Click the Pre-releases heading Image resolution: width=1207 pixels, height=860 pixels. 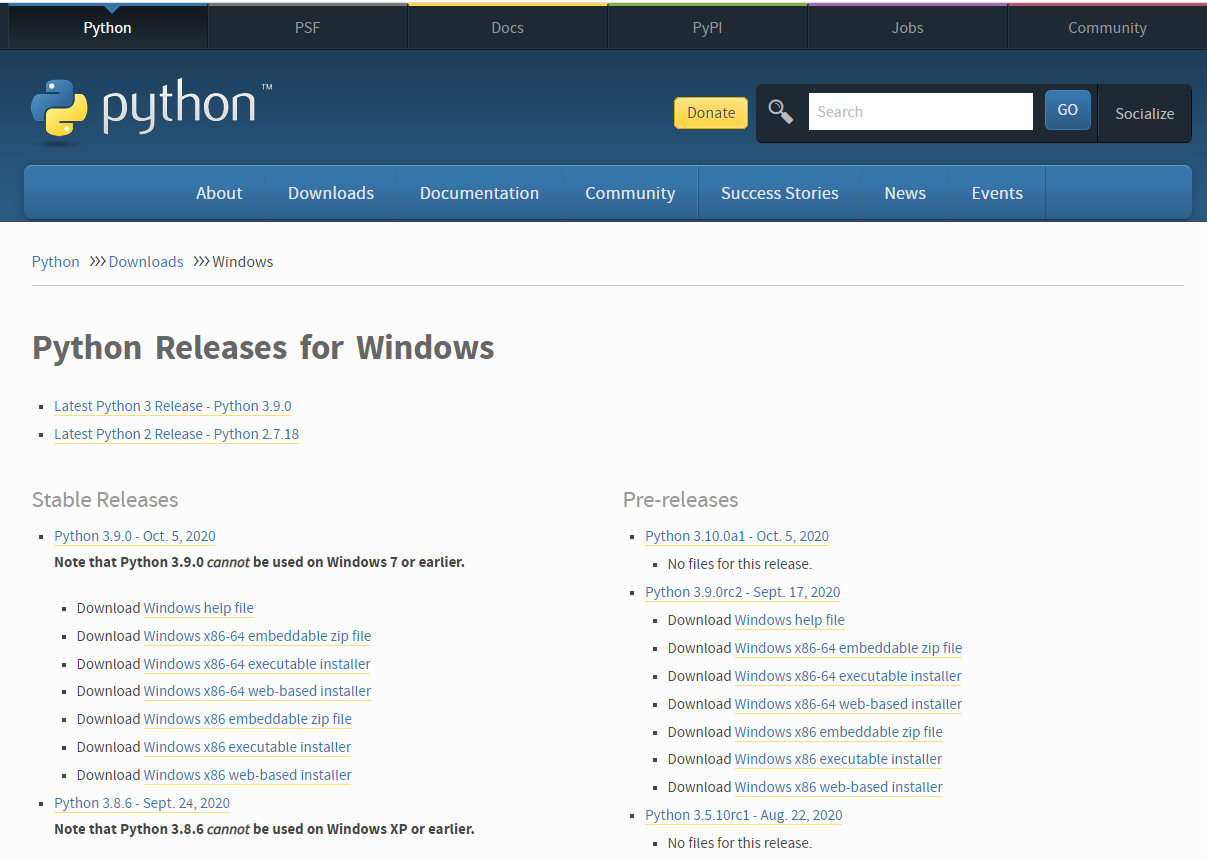click(680, 500)
